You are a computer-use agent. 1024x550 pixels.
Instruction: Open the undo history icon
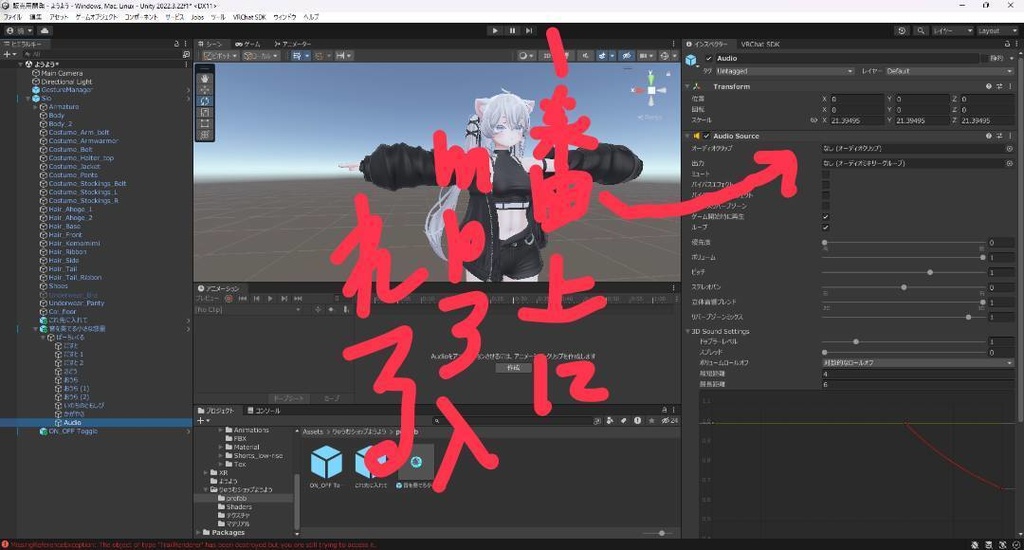click(902, 31)
